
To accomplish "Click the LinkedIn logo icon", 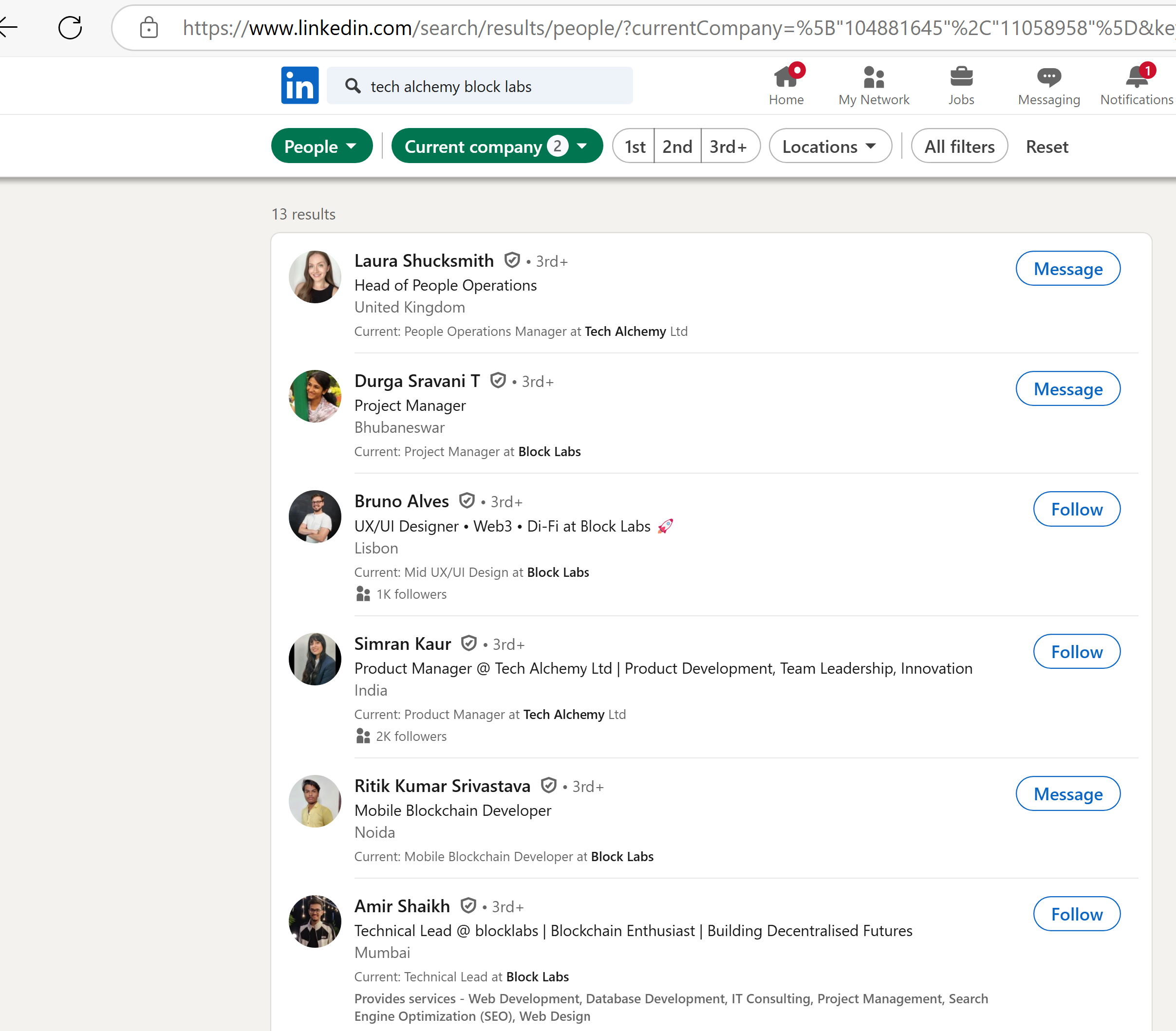I will tap(299, 85).
